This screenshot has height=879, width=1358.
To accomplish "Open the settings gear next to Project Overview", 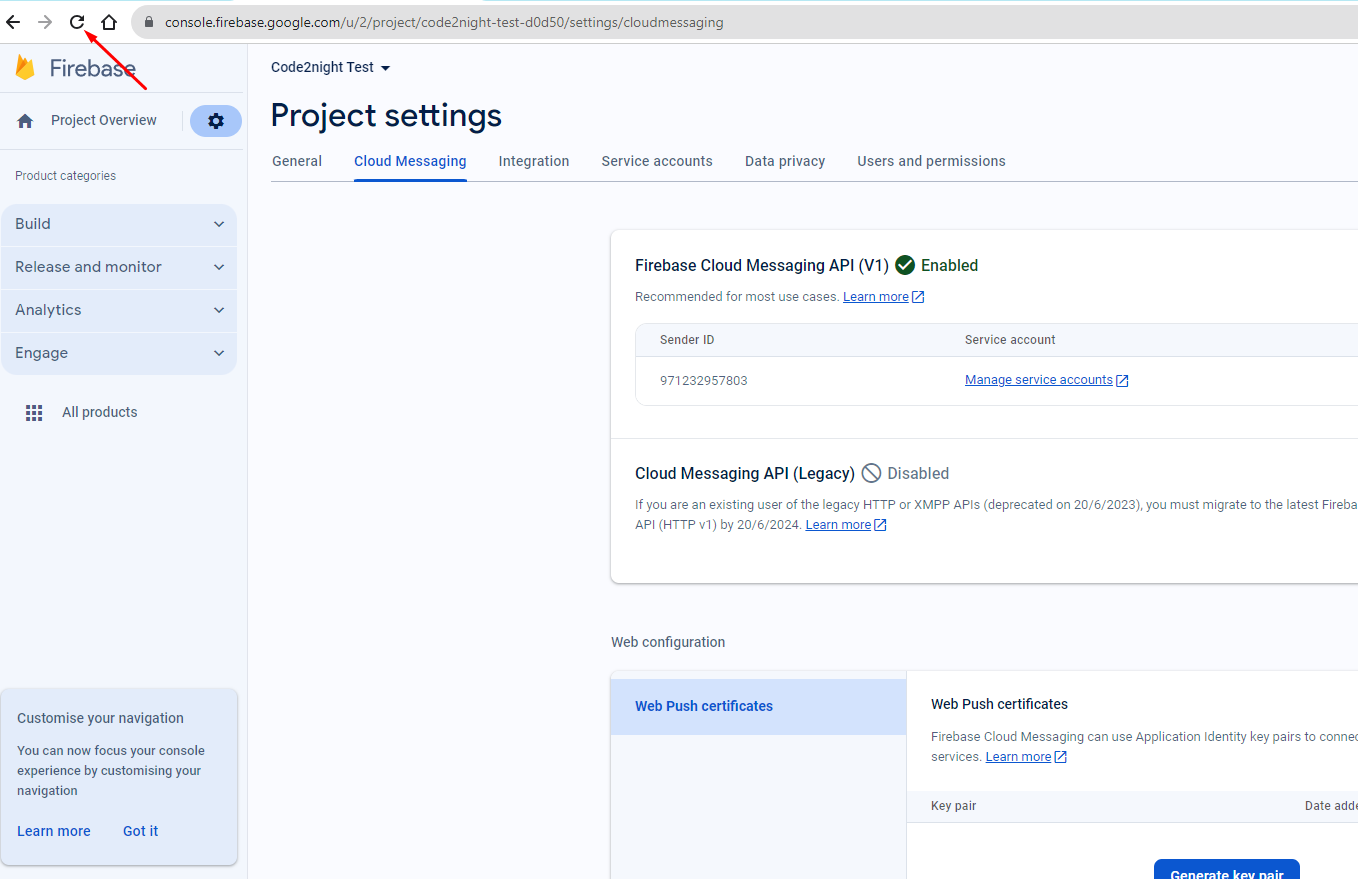I will point(216,121).
